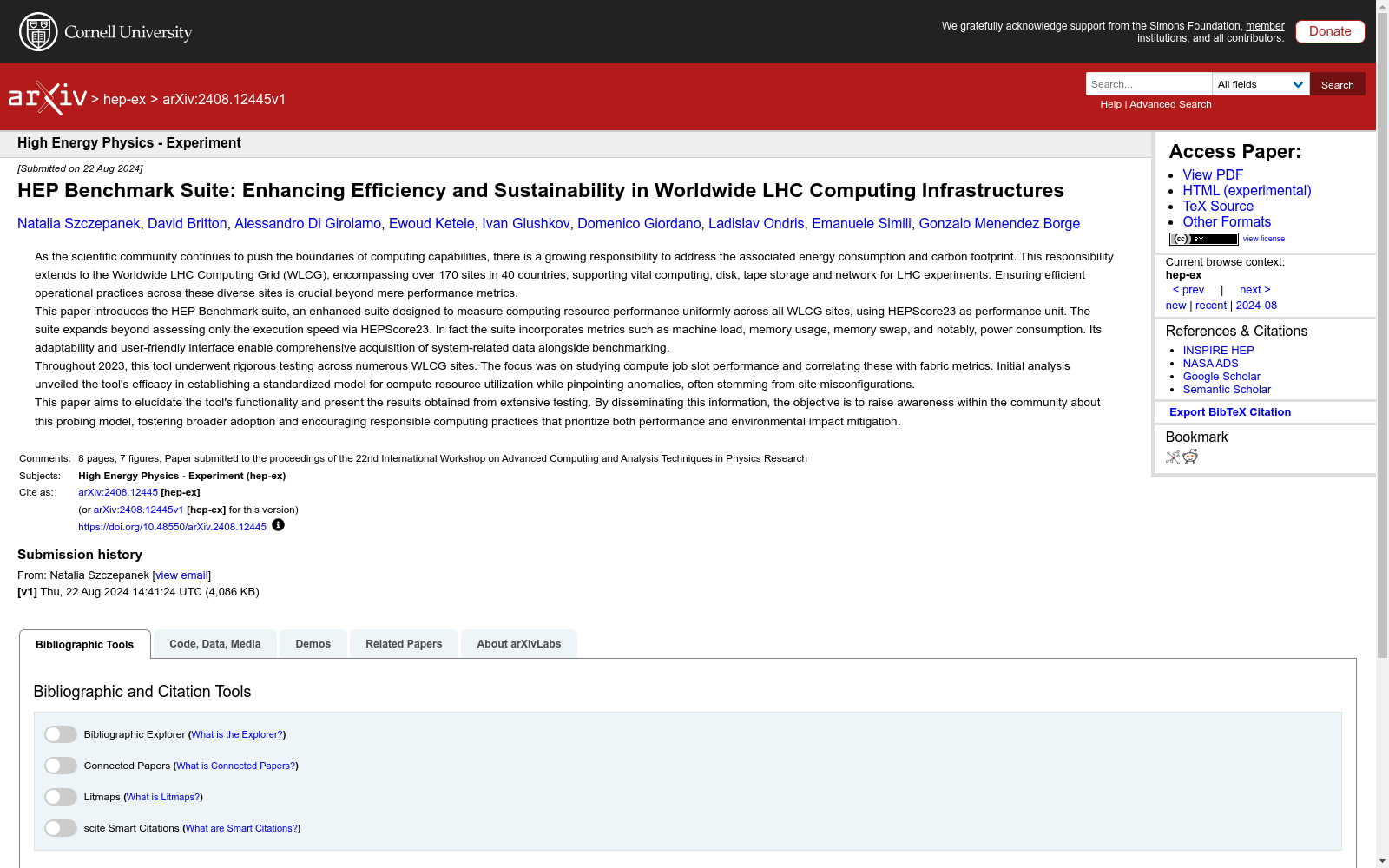The image size is (1389, 868).
Task: Click author Domenico Giordano
Action: [x=639, y=224]
